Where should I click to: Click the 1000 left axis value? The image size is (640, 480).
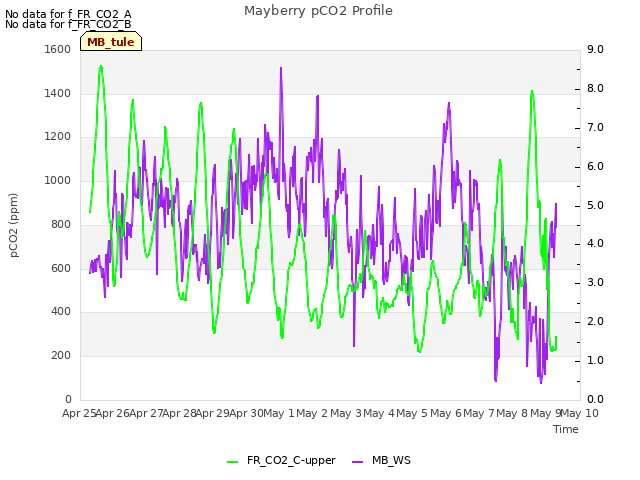point(58,180)
